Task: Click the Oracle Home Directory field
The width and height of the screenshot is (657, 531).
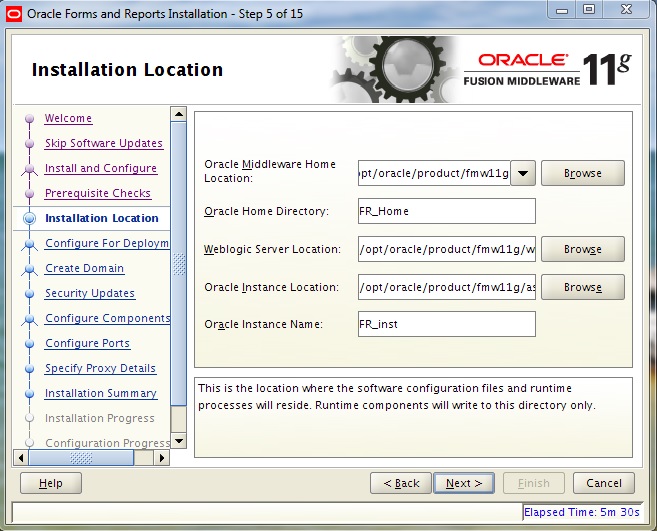Action: [446, 211]
